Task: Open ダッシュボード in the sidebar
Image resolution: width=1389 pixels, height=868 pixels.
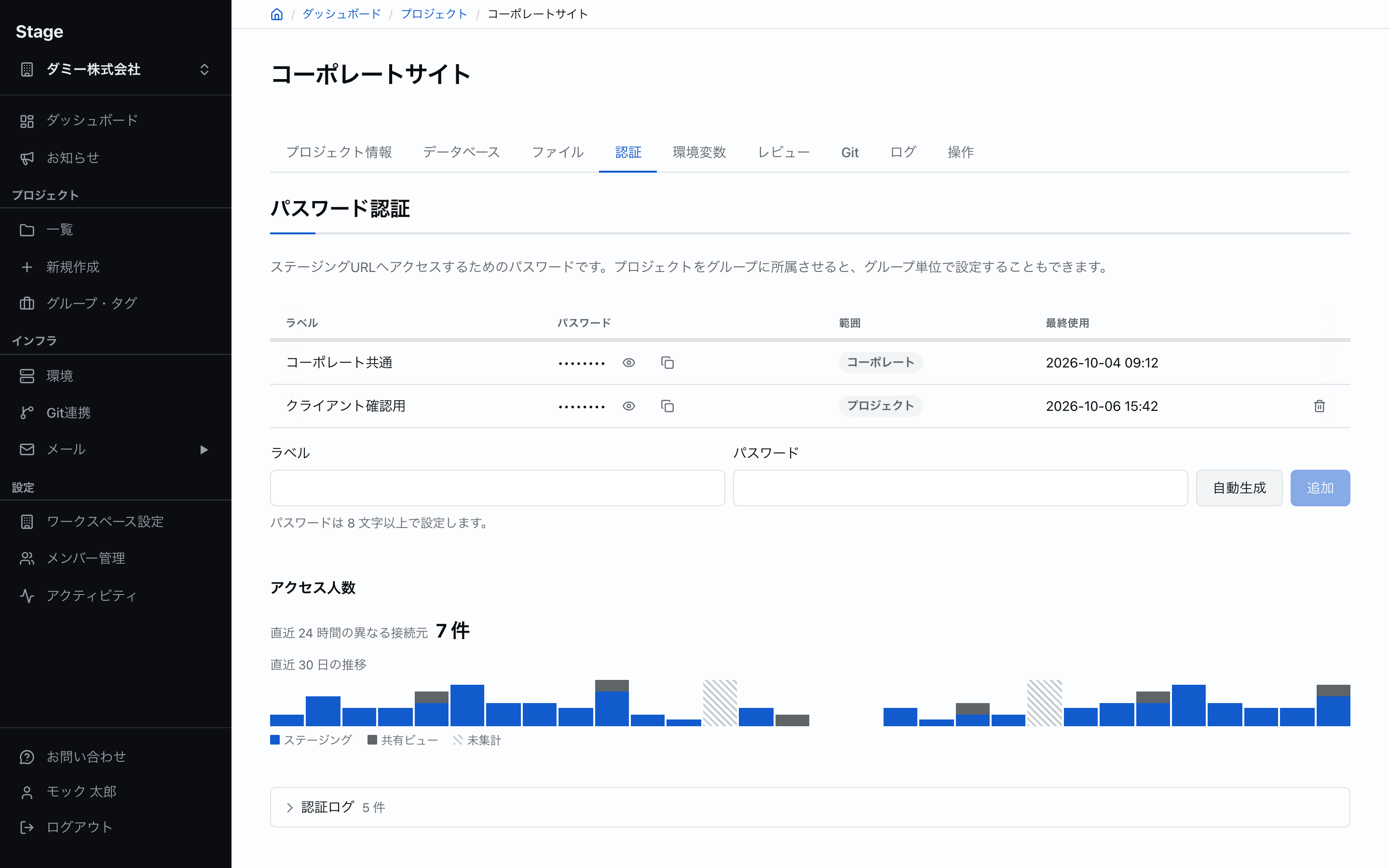Action: [115, 121]
